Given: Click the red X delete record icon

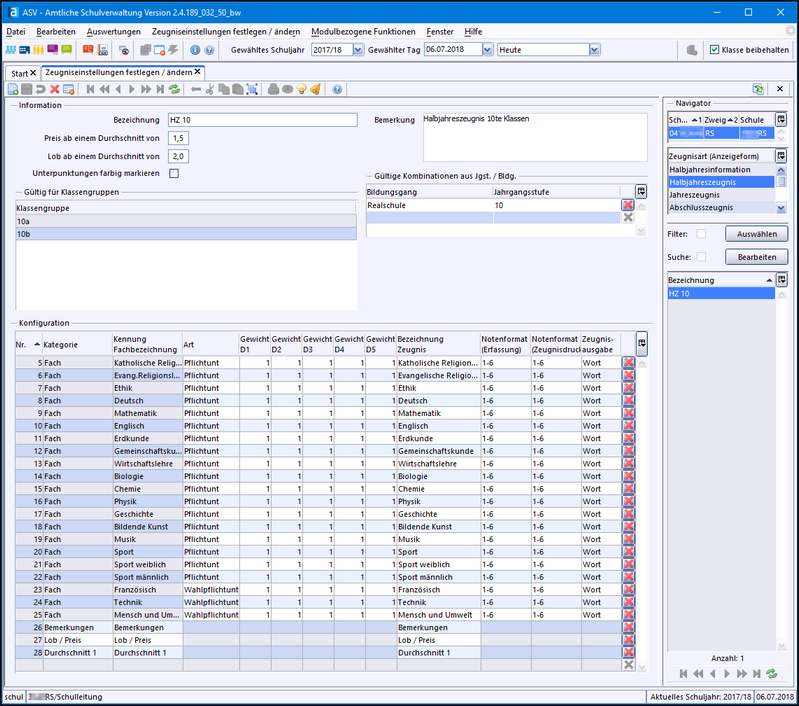Looking at the screenshot, I should tap(55, 89).
